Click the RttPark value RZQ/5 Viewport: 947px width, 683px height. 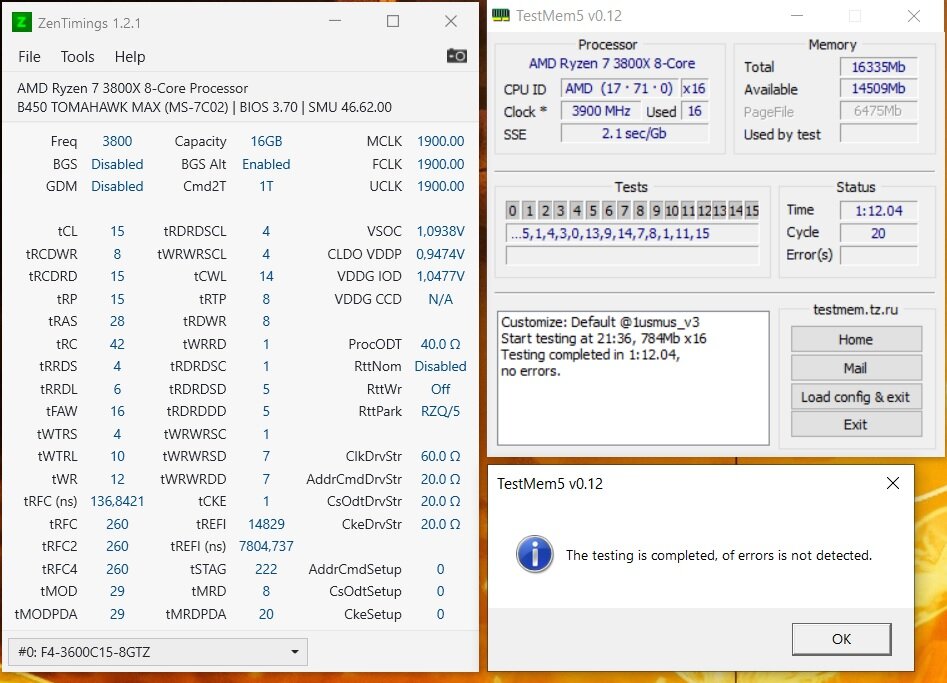pos(440,411)
